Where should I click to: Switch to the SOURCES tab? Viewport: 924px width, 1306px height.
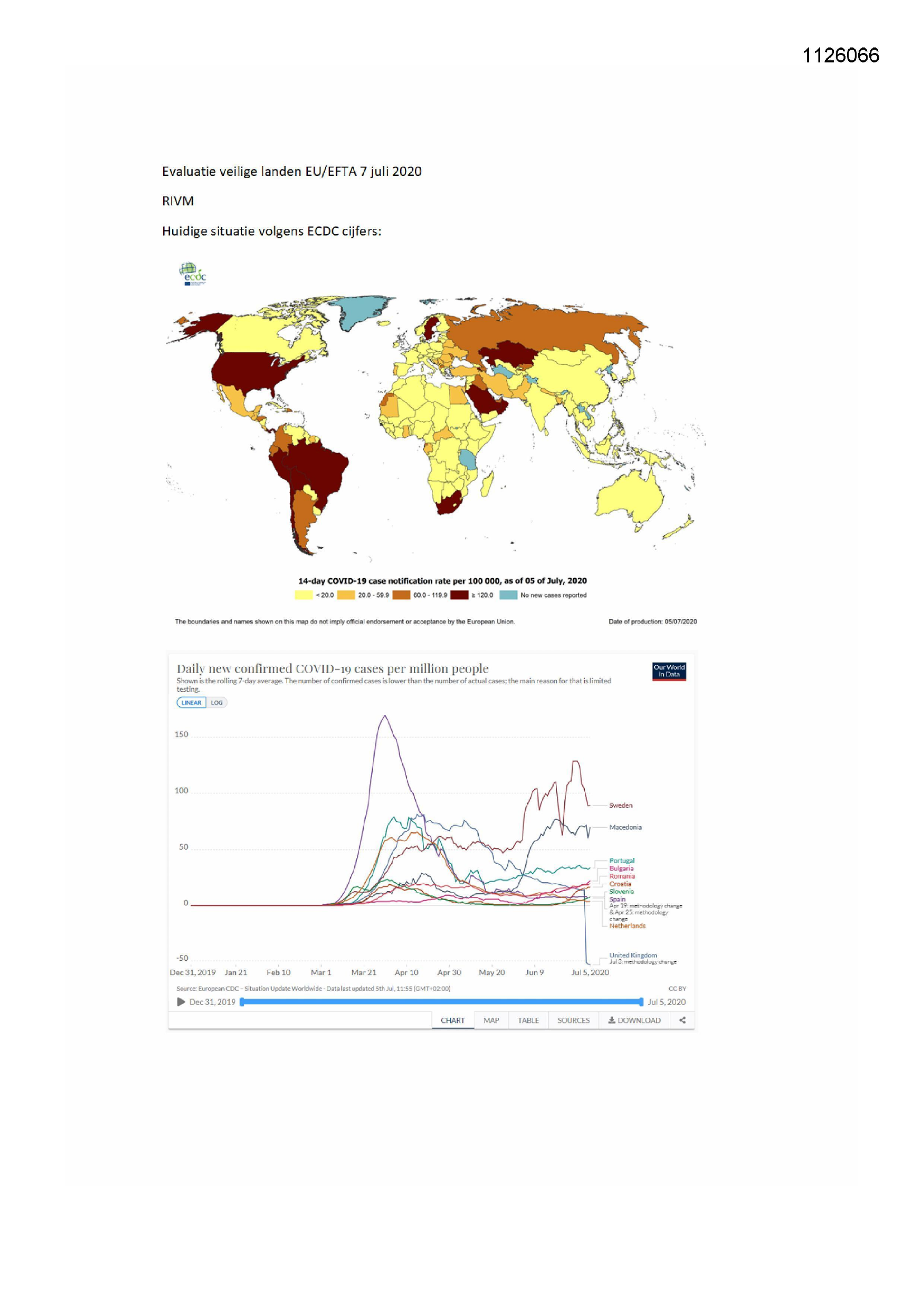pyautogui.click(x=573, y=1020)
